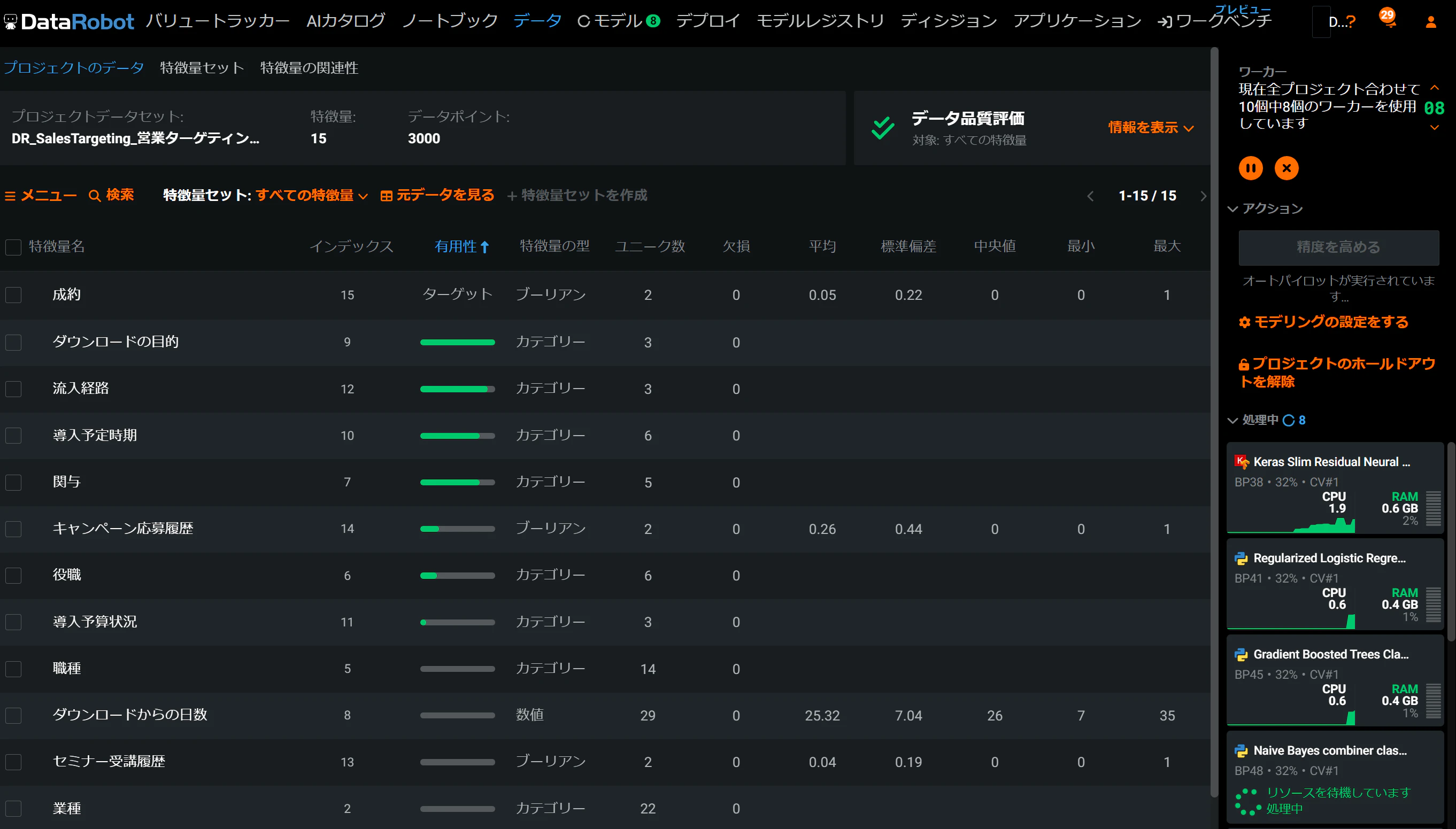Image resolution: width=1456 pixels, height=829 pixels.
Task: Check the 成約 row checkbox
Action: point(13,295)
